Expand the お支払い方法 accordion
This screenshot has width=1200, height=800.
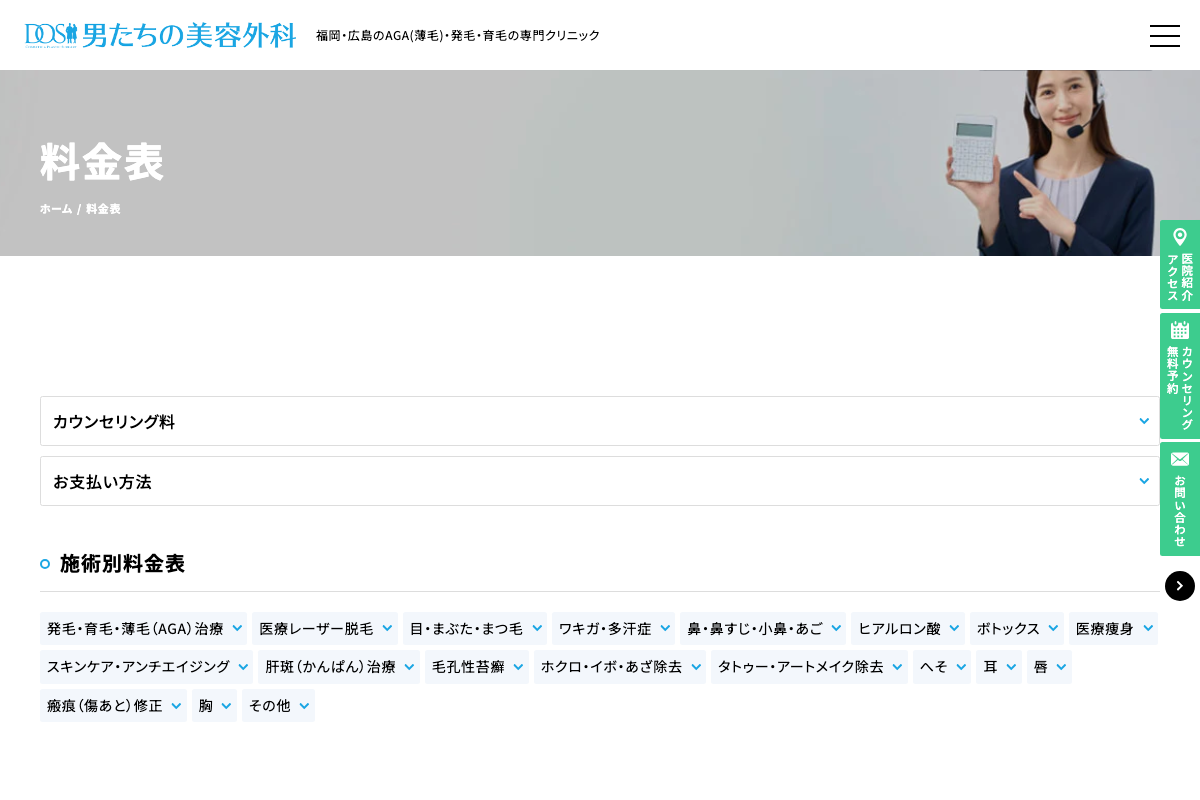click(x=600, y=481)
